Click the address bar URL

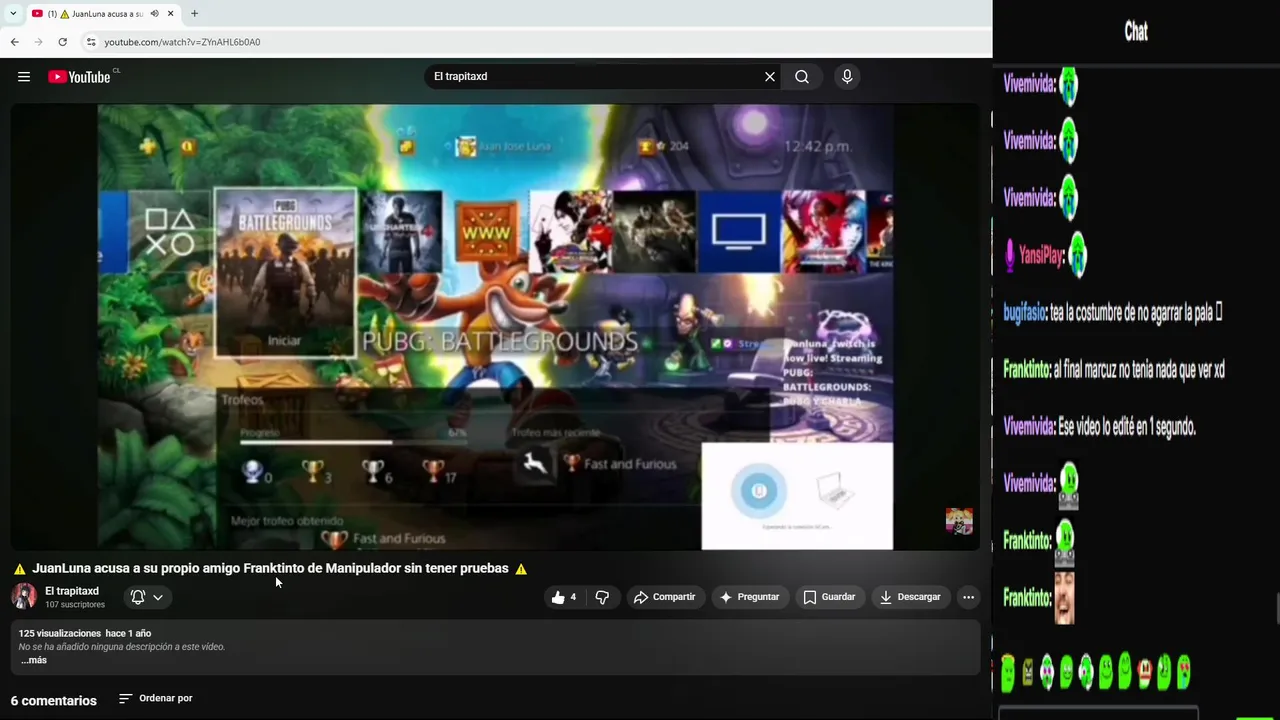(182, 42)
